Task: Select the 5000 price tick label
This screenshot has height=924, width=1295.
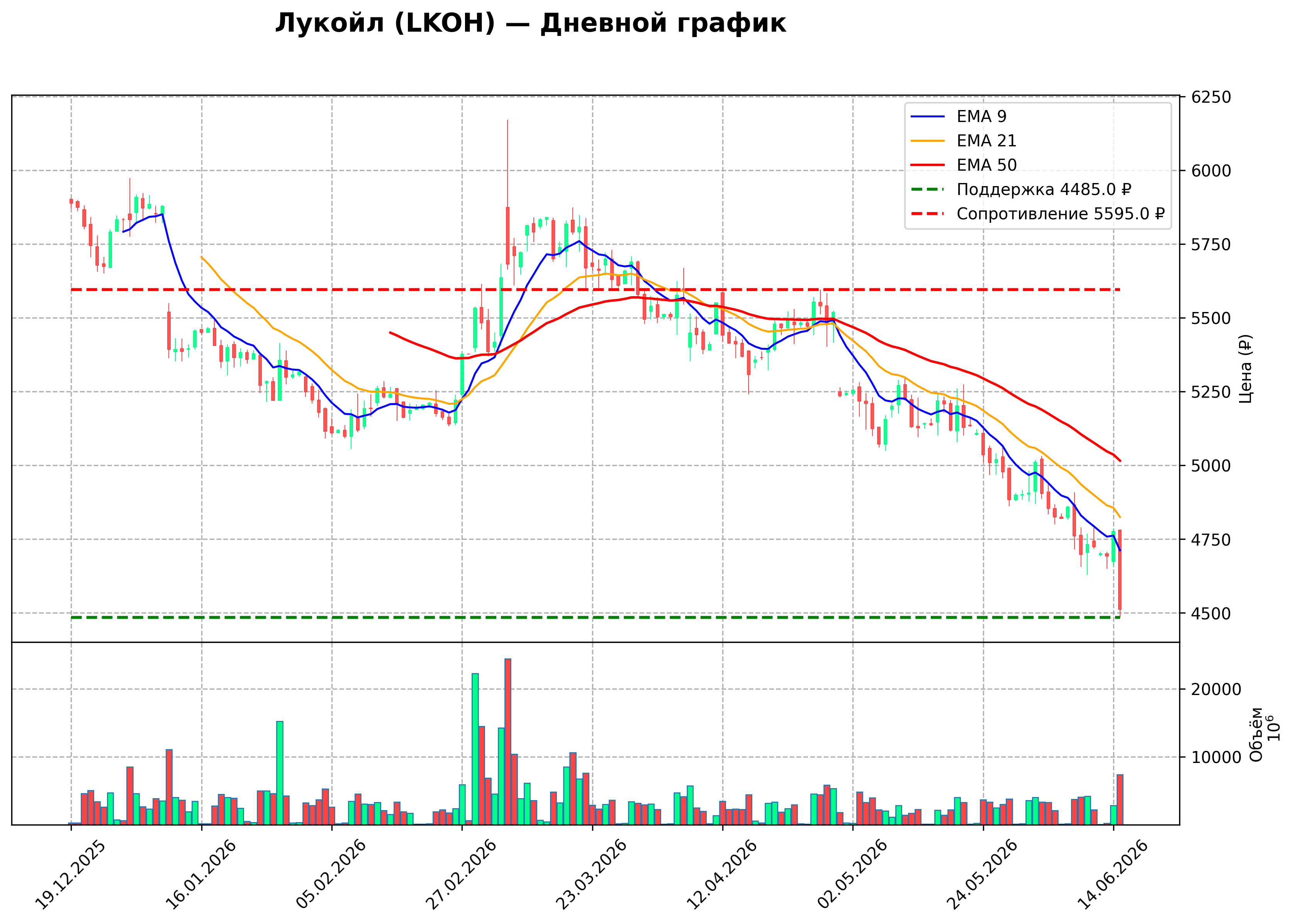Action: coord(1211,466)
